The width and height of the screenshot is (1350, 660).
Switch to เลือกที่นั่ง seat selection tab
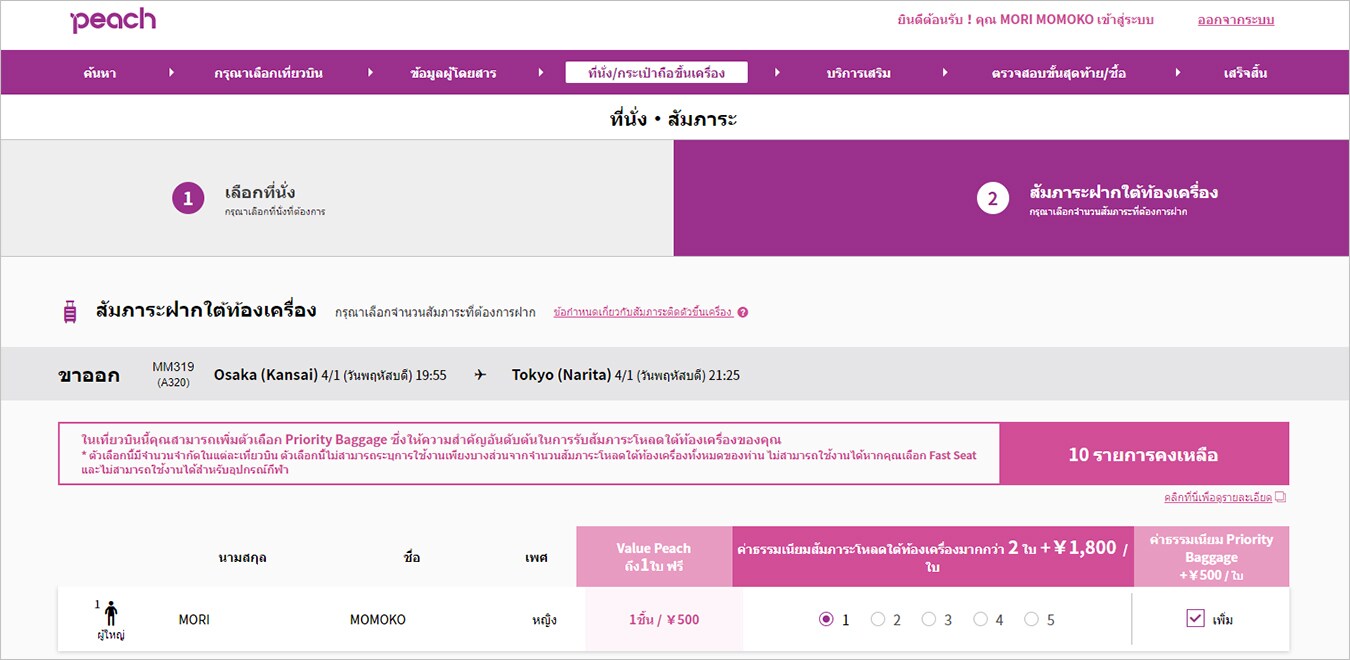point(337,198)
